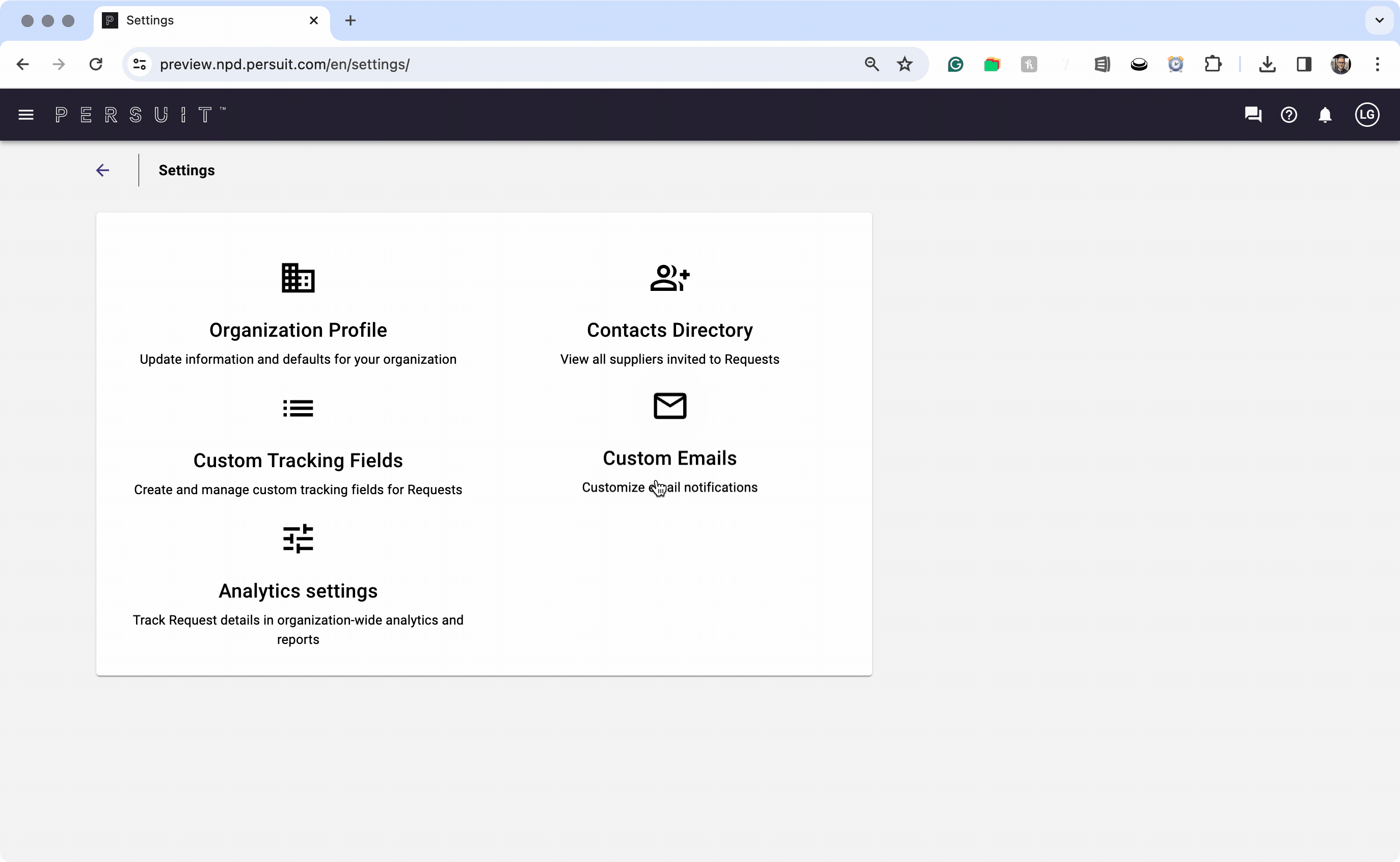Viewport: 1400px width, 862px height.
Task: Open the alarm clock extension icon
Action: tap(1175, 64)
